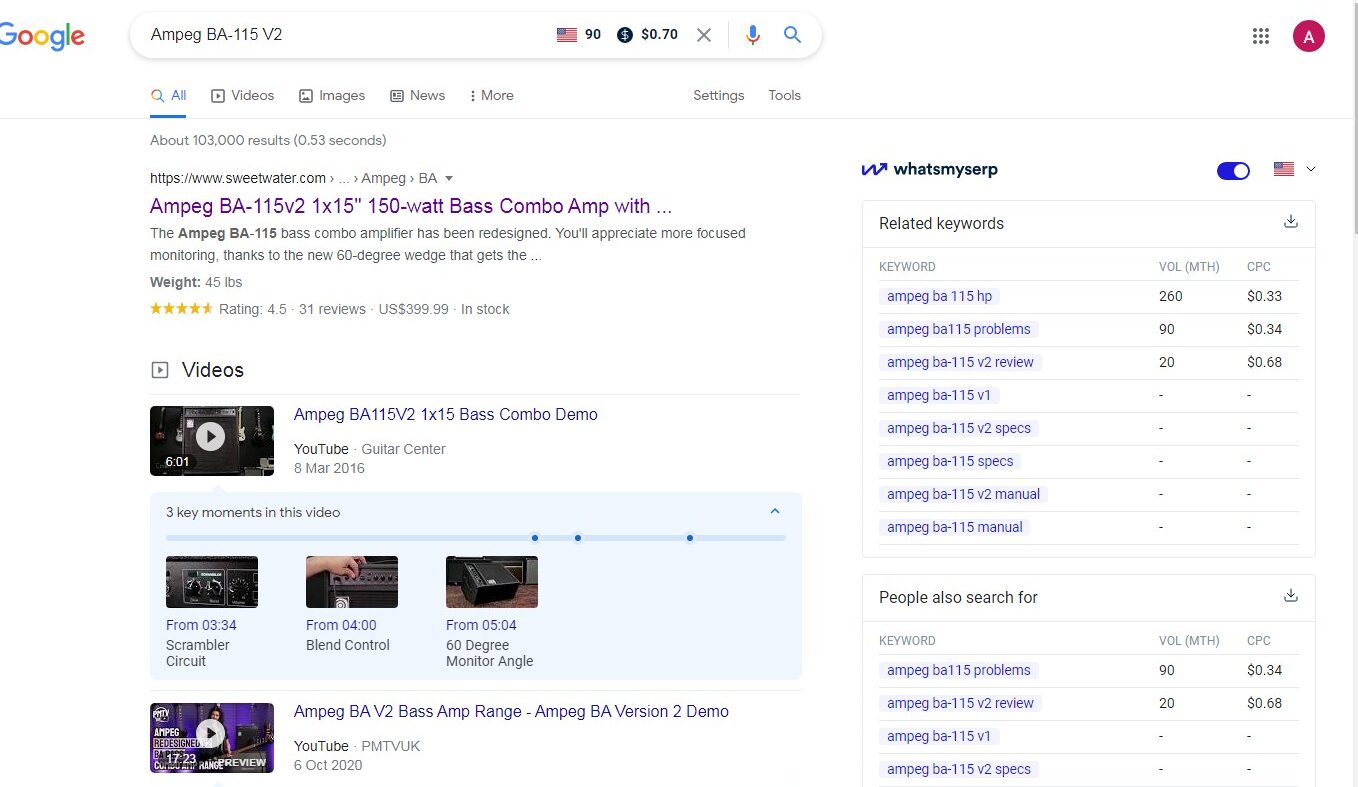Click the Videos section play icon
Viewport: 1358px width, 787px height.
[159, 370]
